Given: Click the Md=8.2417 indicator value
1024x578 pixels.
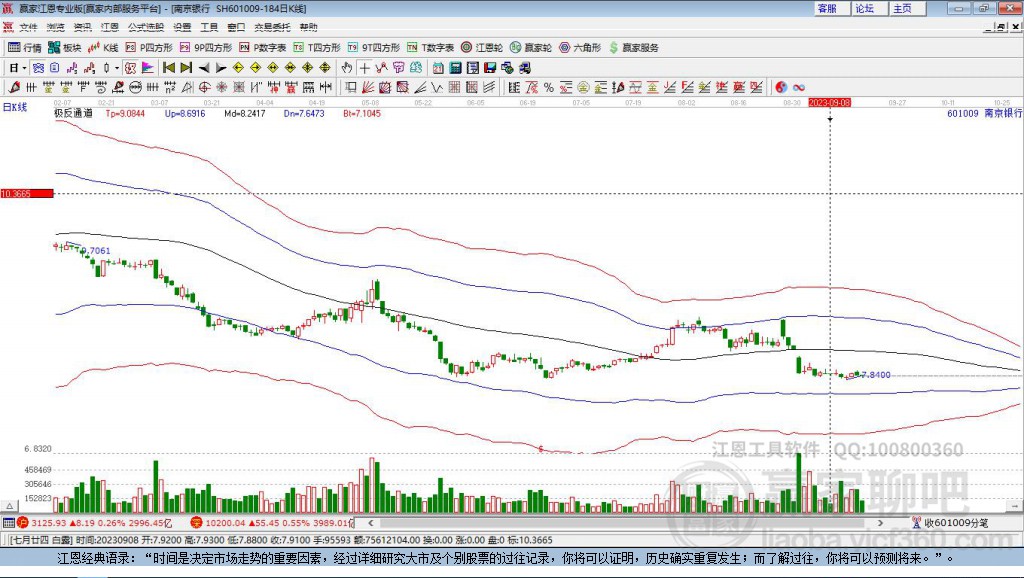Looking at the screenshot, I should tap(244, 113).
